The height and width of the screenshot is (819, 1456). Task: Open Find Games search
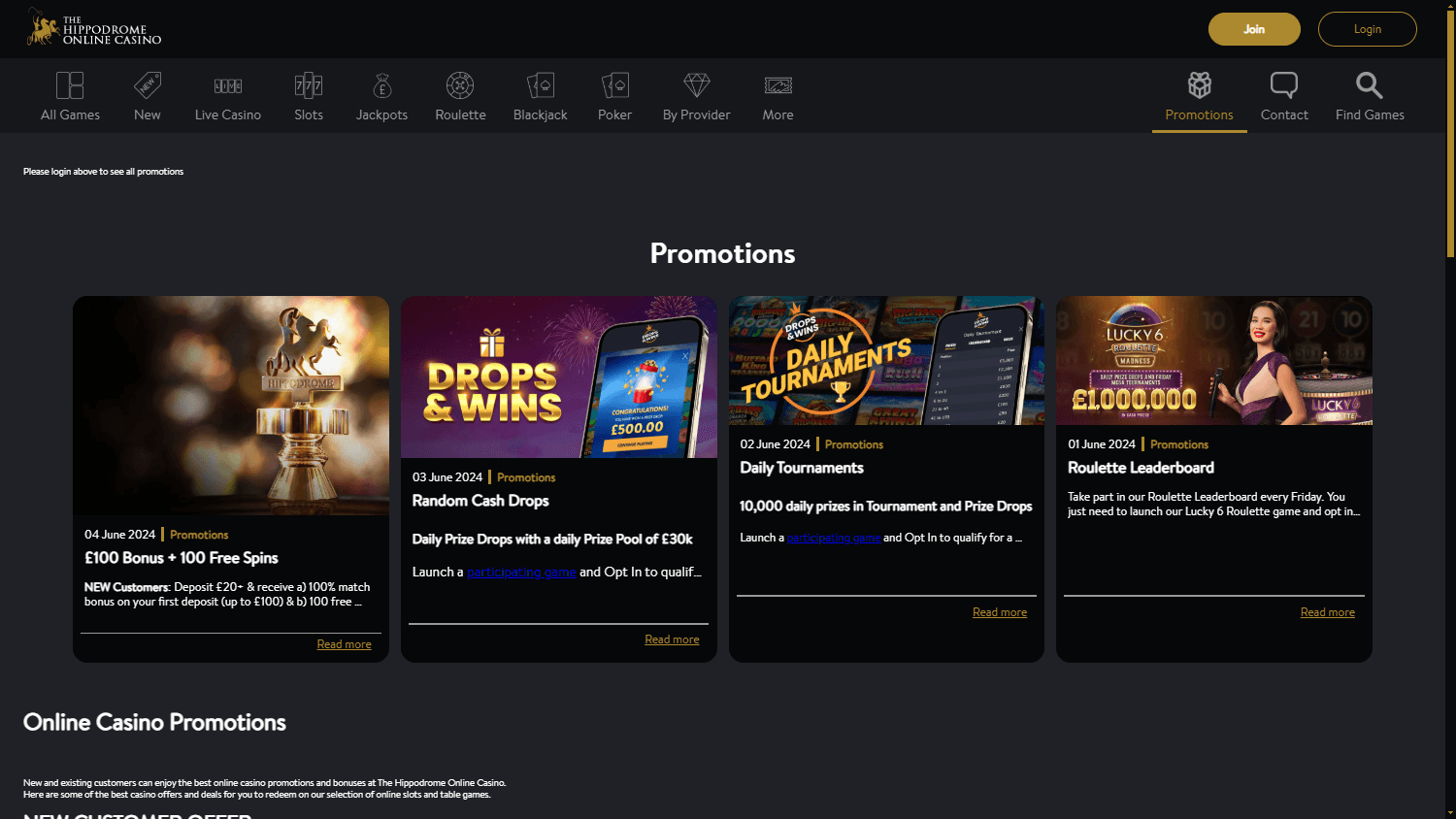1369,95
